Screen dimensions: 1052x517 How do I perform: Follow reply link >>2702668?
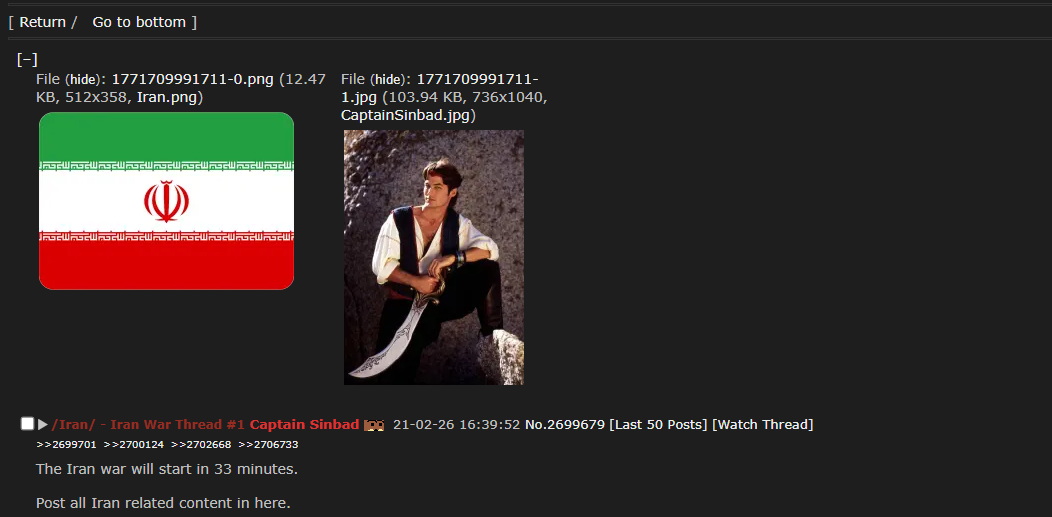(x=201, y=445)
